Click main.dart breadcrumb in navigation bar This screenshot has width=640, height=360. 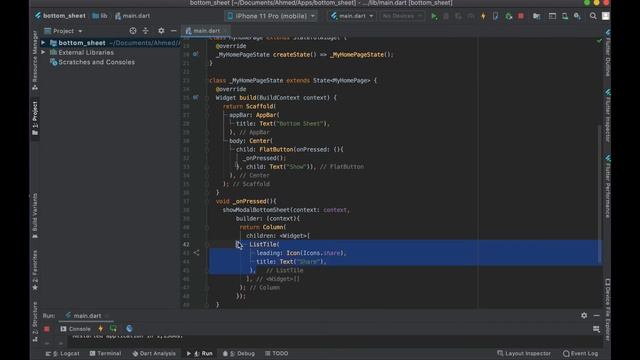tap(132, 16)
